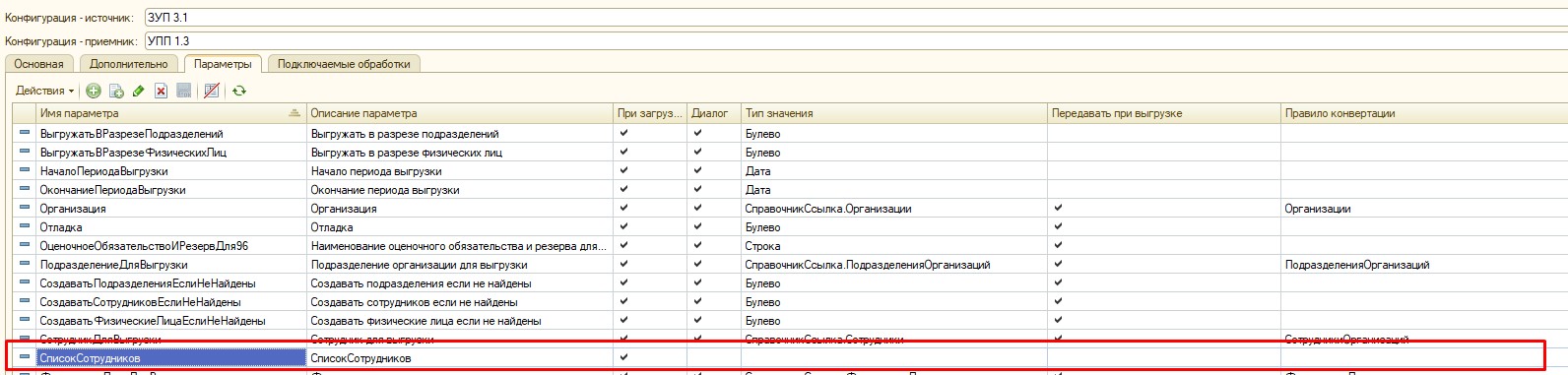Click the description 'Выгружать в разрезе физических лиц'
The height and width of the screenshot is (375, 1568).
pos(407,153)
